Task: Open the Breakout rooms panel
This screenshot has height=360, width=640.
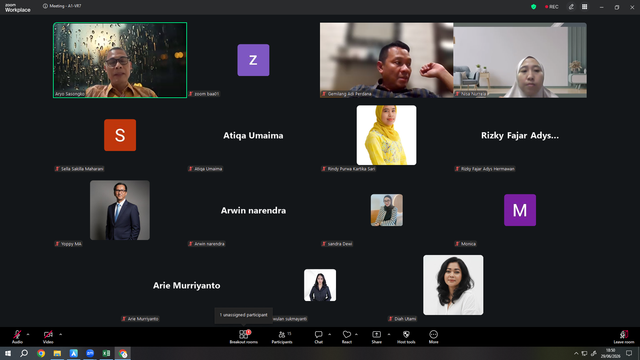Action: [244, 337]
